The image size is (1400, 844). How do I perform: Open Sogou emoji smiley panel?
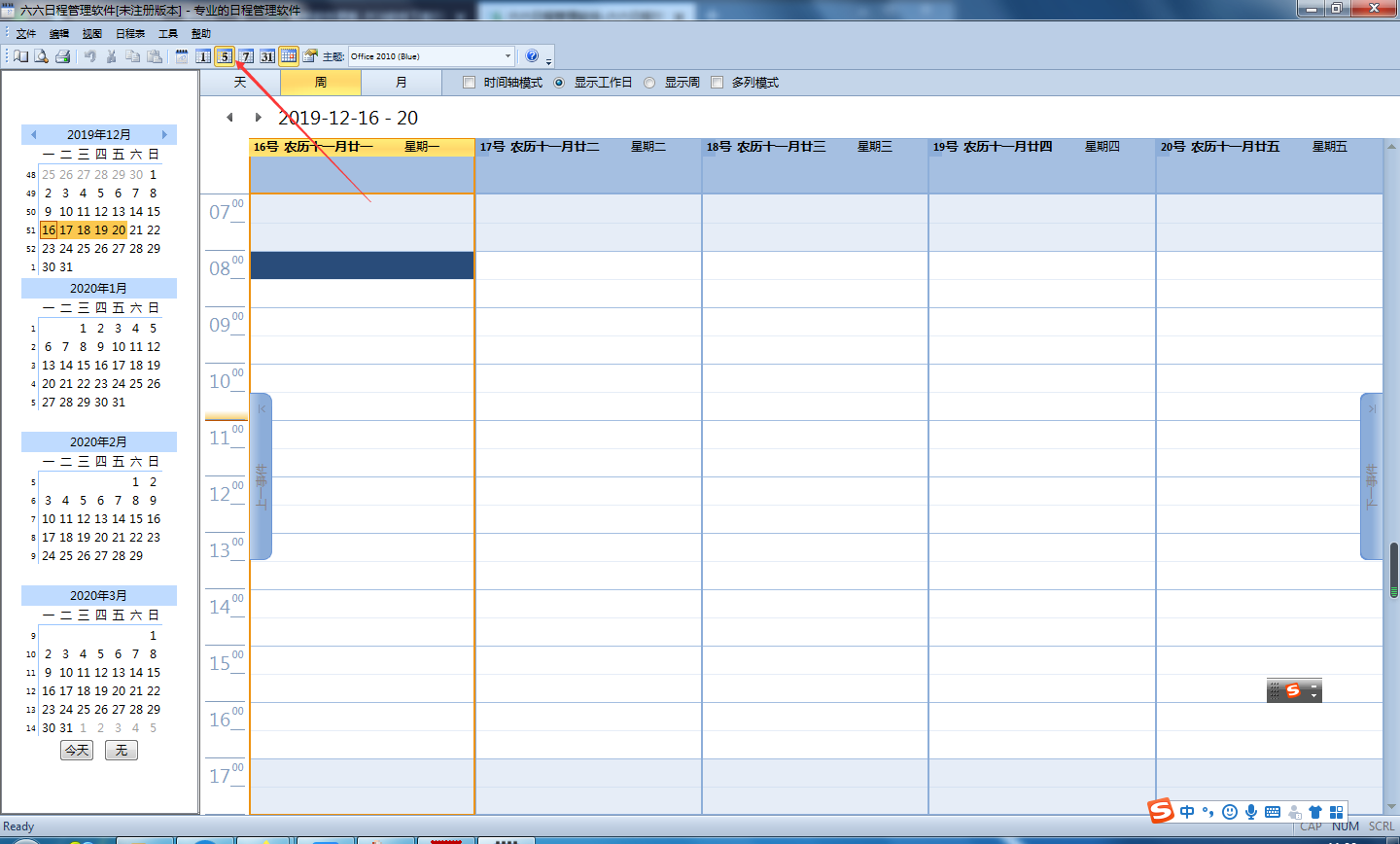1230,812
